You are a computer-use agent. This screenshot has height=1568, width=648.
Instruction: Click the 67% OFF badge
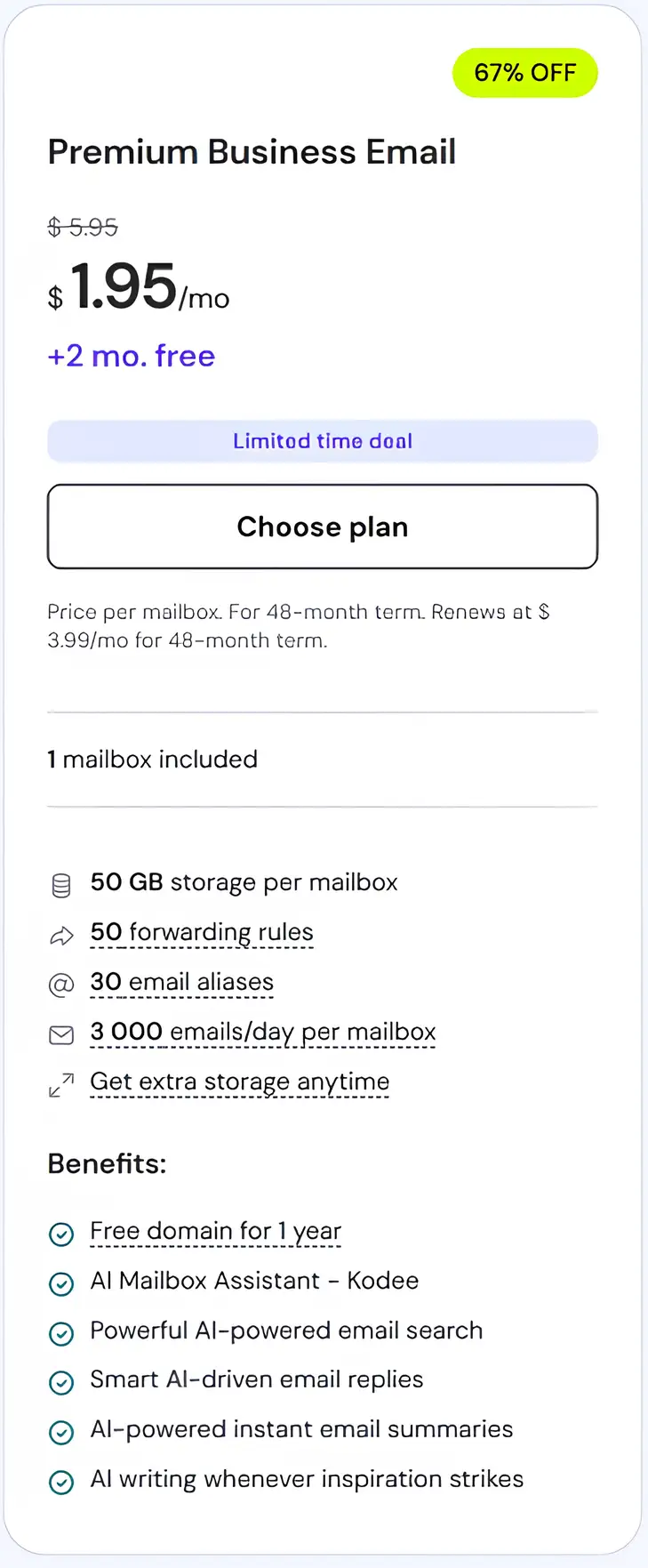point(525,73)
